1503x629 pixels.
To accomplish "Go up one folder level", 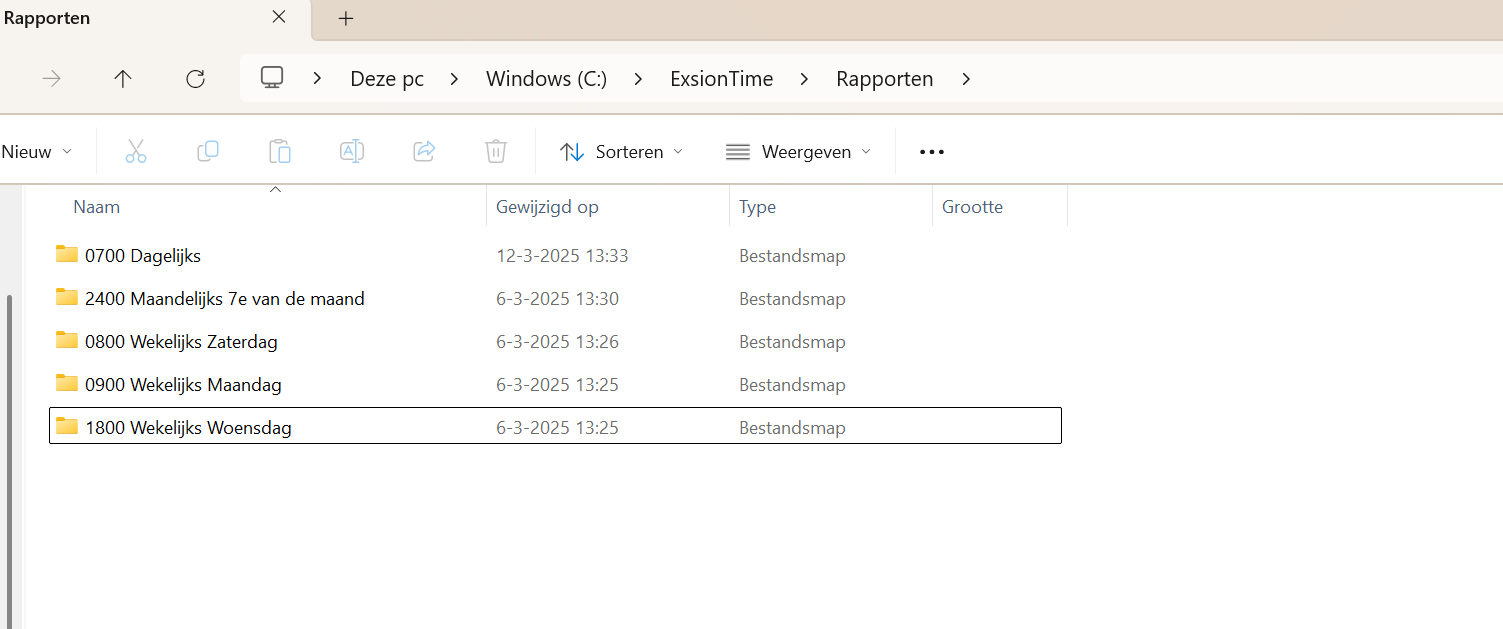I will (x=123, y=79).
